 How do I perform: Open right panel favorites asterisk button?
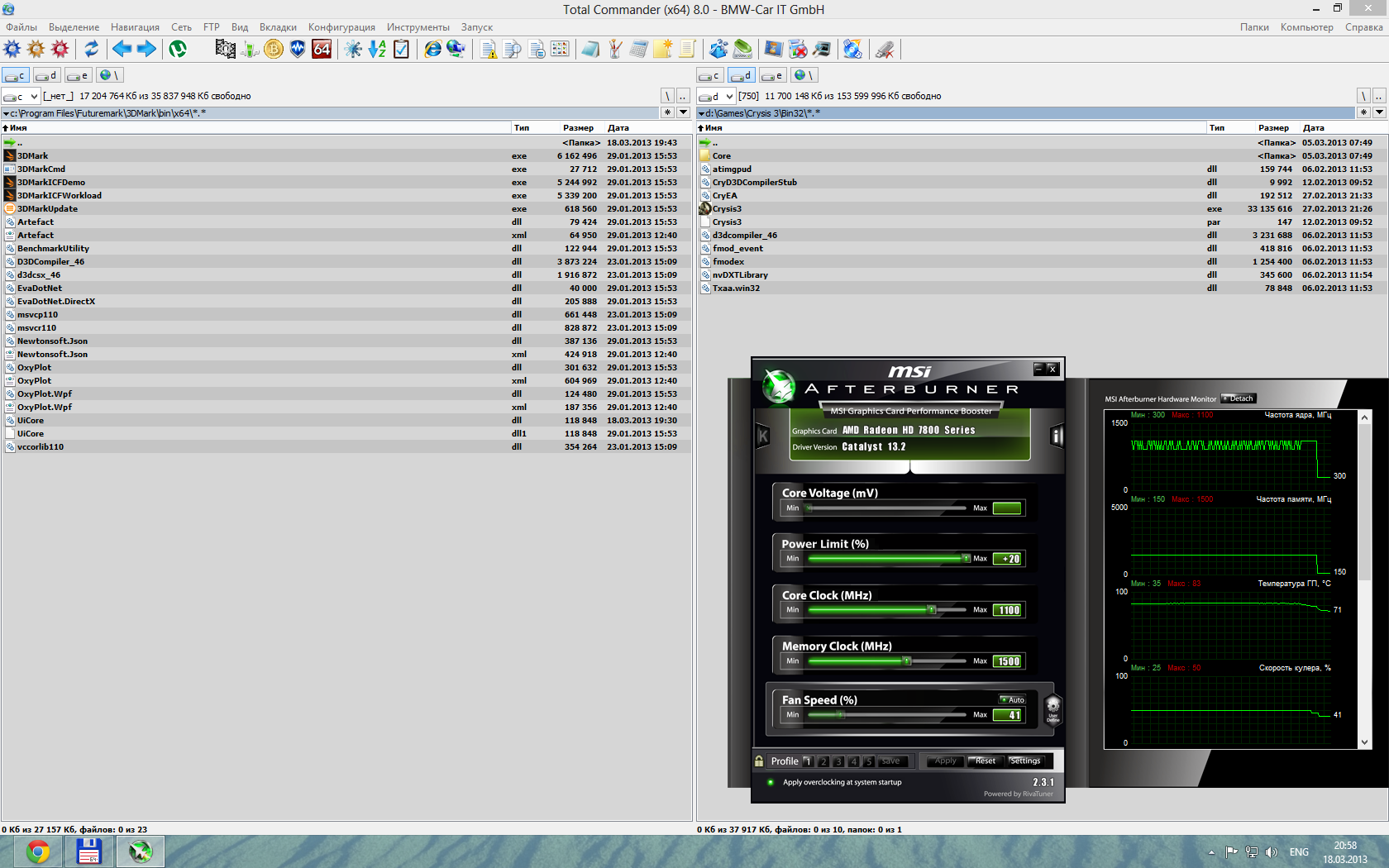(x=1363, y=112)
